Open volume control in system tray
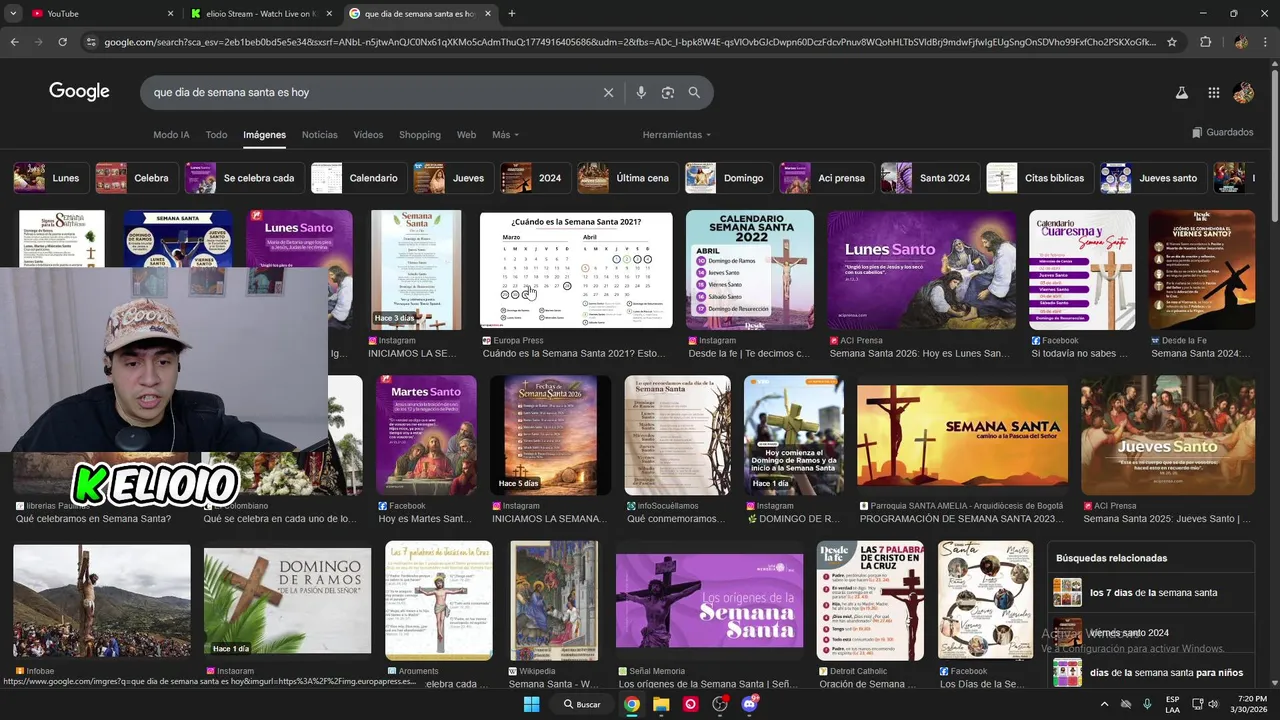 point(1214,704)
